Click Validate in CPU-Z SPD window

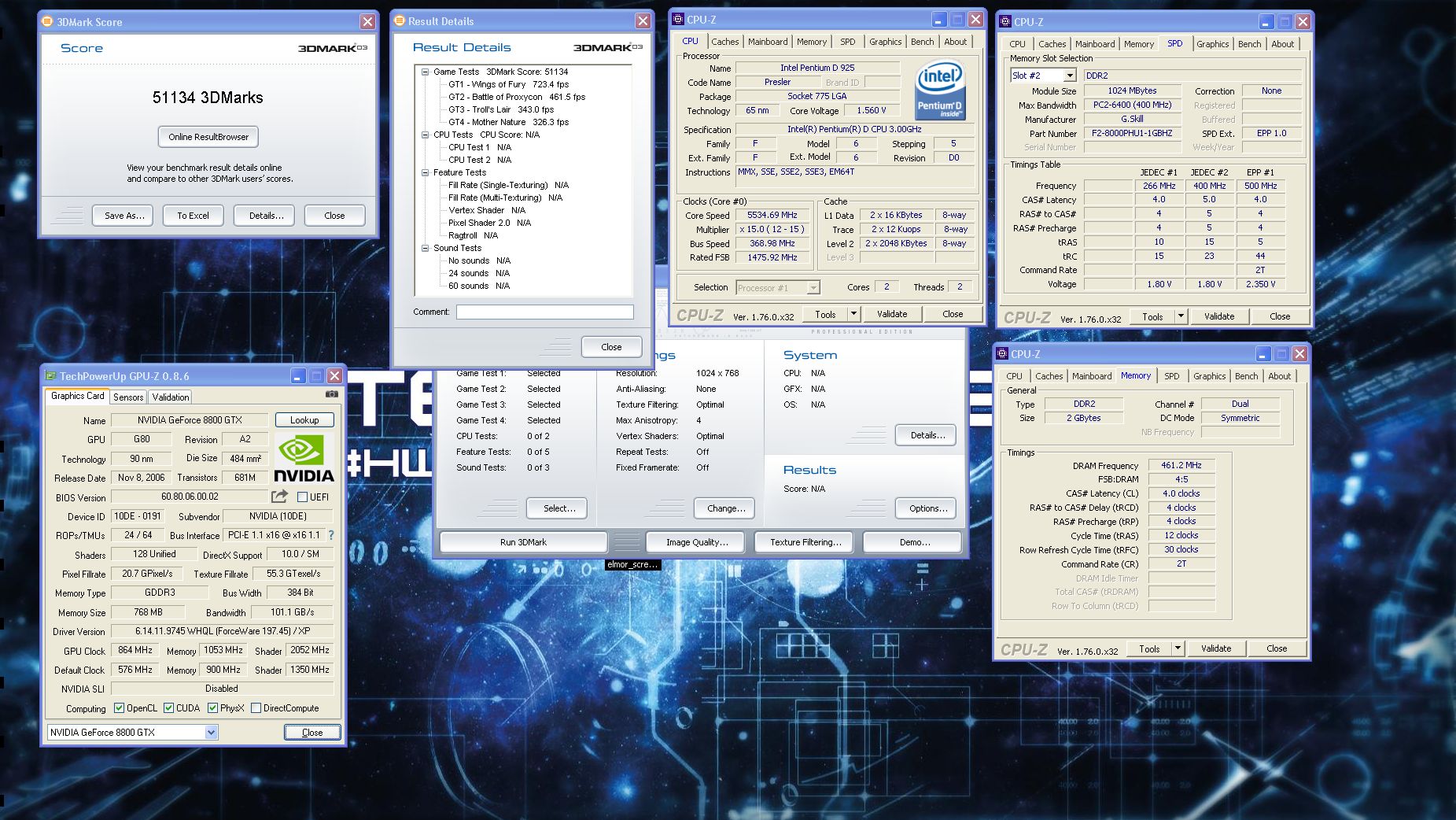click(x=1219, y=316)
